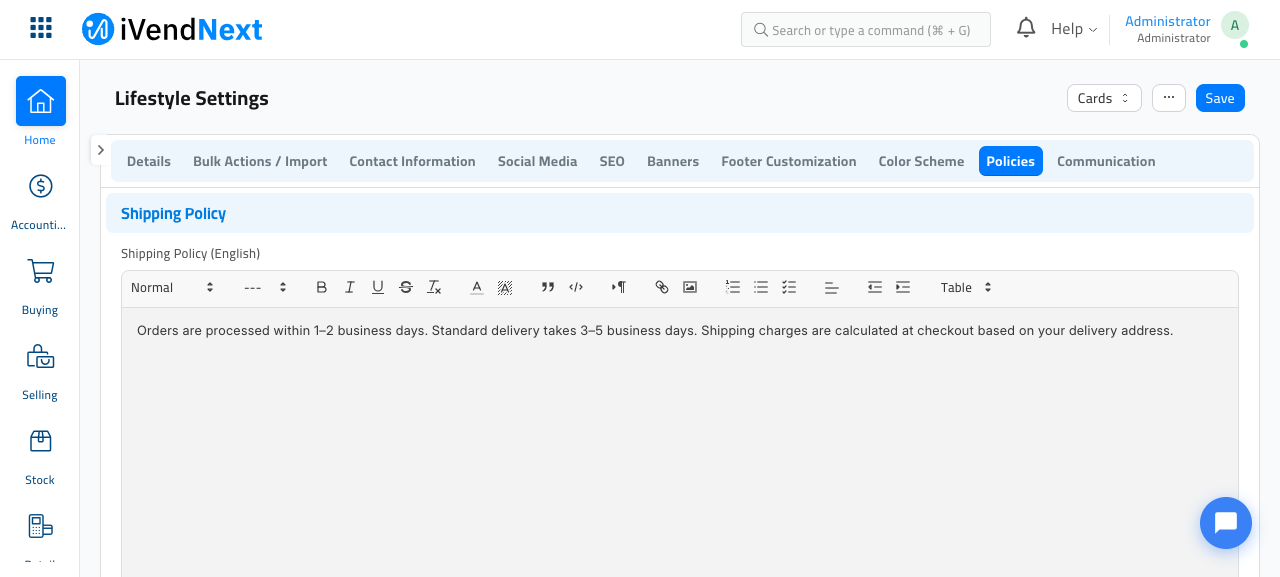Screen dimensions: 1280x577
Task: Click the Administrator avatar
Action: [x=1235, y=26]
